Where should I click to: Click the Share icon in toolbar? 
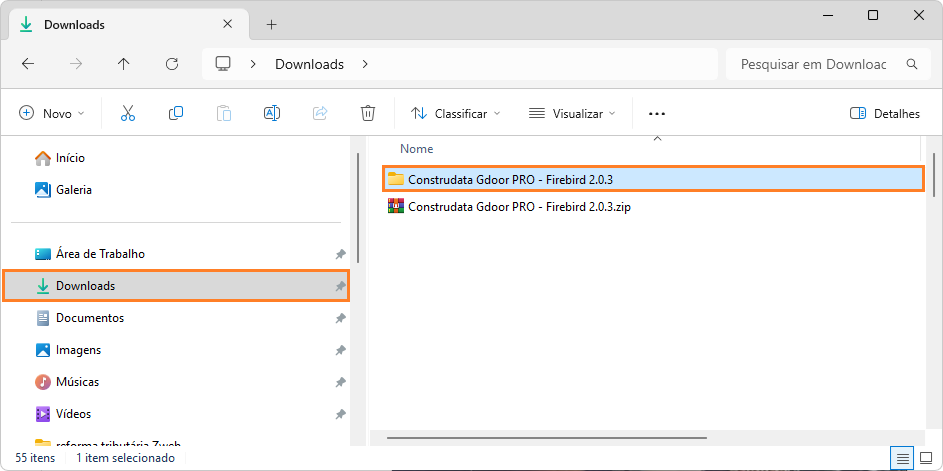(320, 113)
